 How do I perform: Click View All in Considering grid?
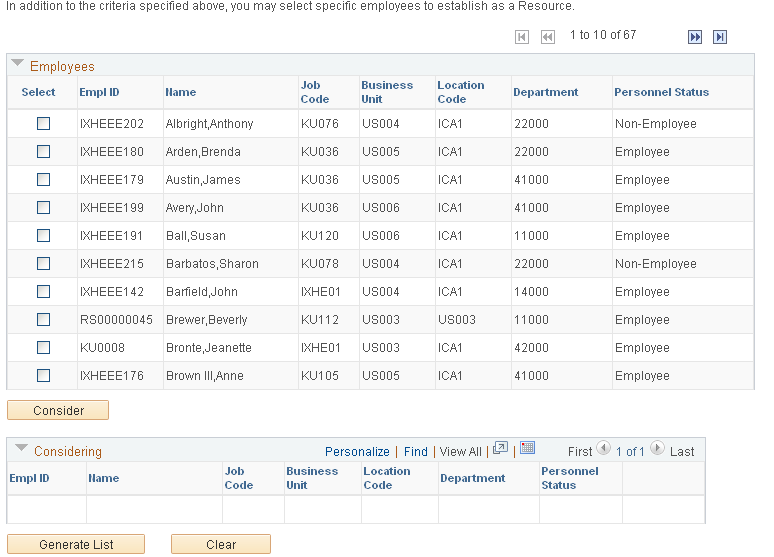click(460, 452)
